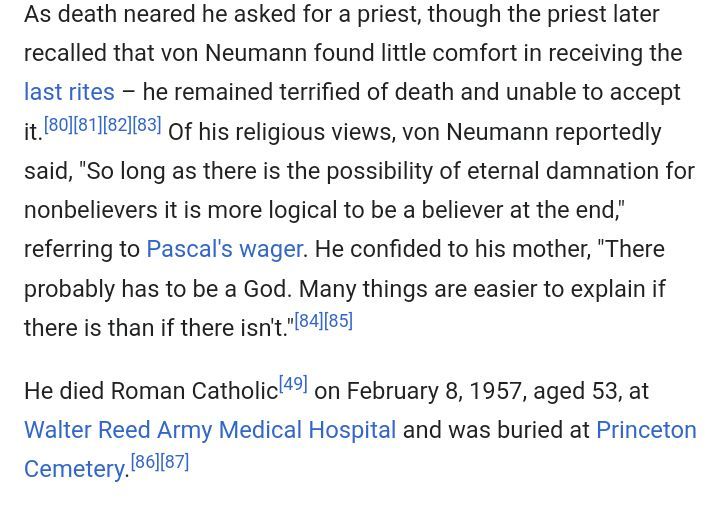Click citation [86] after Cemetery
The height and width of the screenshot is (531, 720).
[x=145, y=462]
